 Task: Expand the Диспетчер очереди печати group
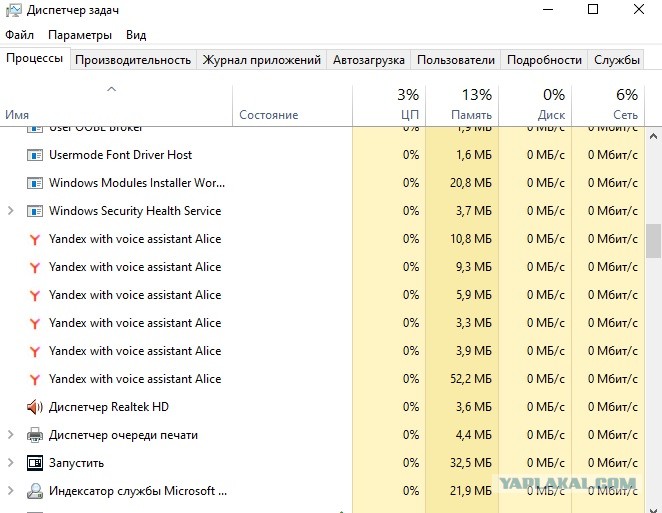click(x=11, y=435)
